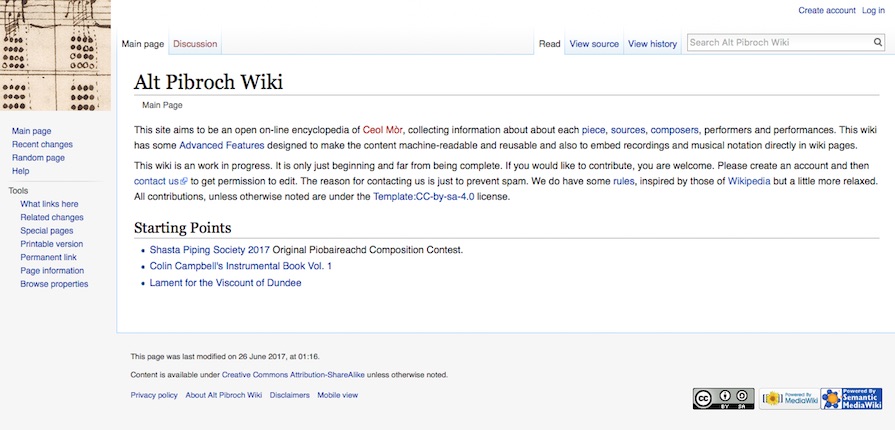Viewport: 895px width, 430px height.
Task: Follow the red Ceol Mòr link
Action: (383, 130)
